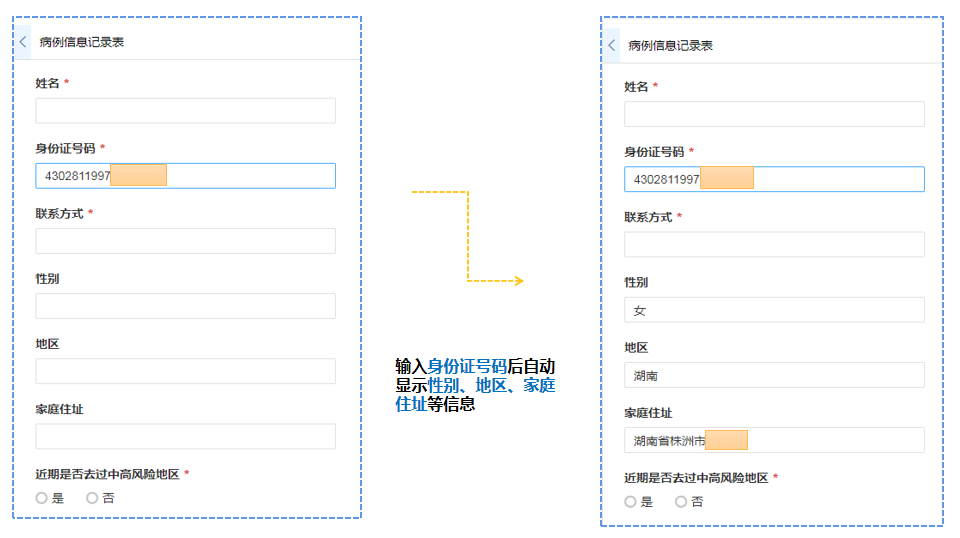Click 病例信息记录表 title in right form
Viewport: 960px width, 538px height.
[670, 46]
